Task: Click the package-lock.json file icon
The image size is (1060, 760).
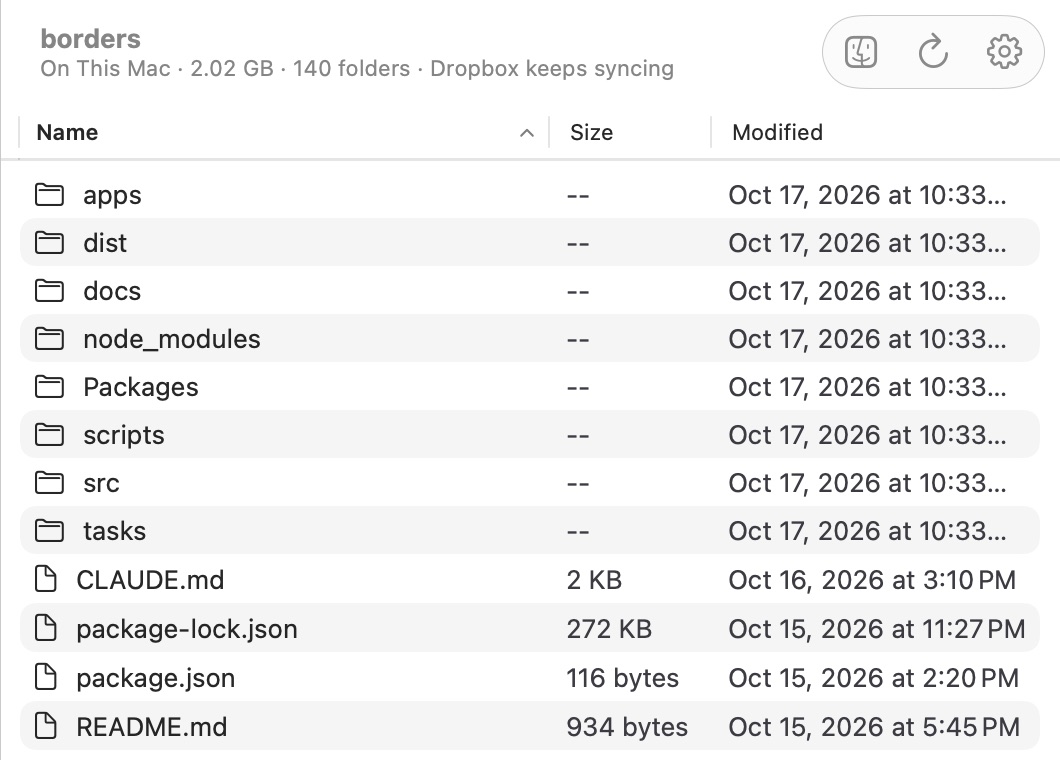Action: coord(46,628)
